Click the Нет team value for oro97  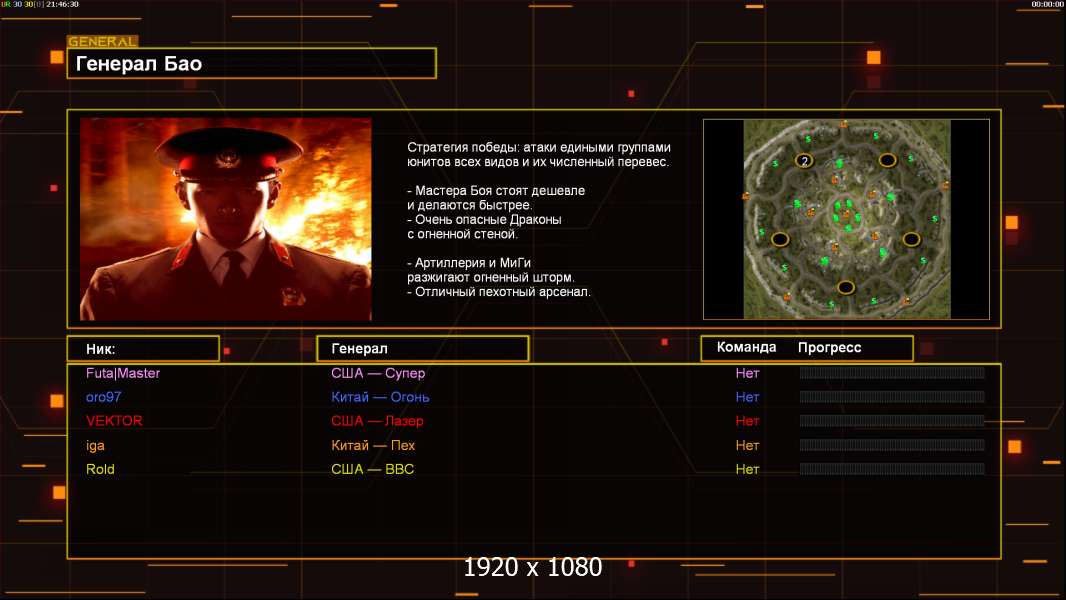pyautogui.click(x=747, y=397)
